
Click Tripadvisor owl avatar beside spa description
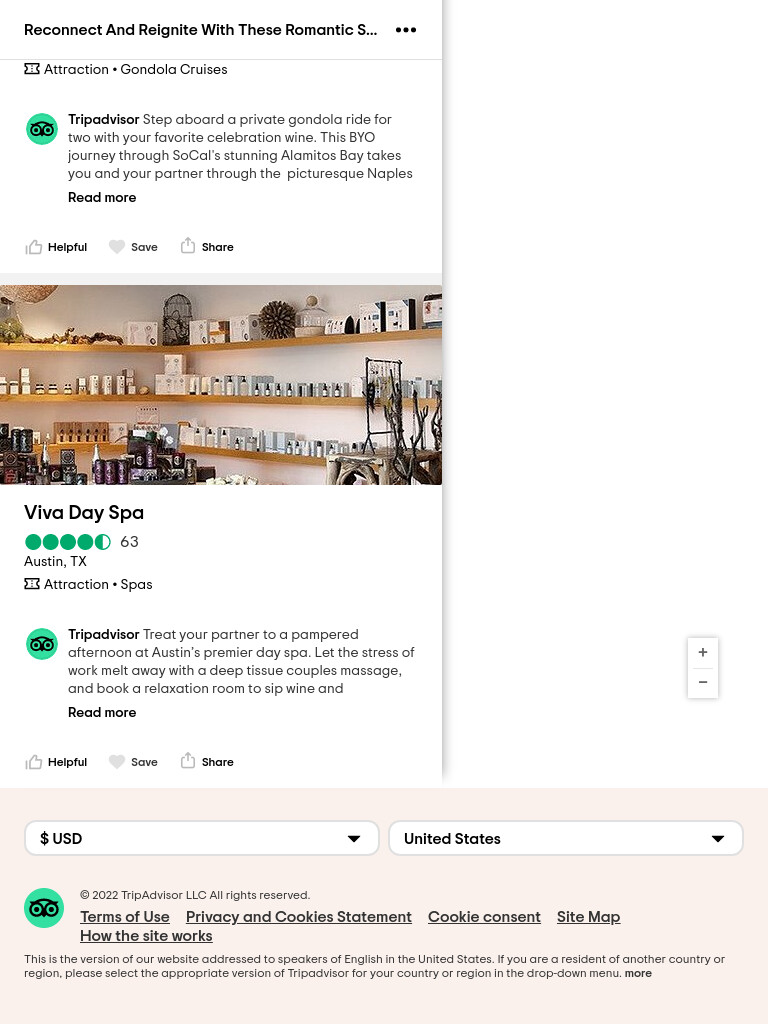[x=42, y=645]
